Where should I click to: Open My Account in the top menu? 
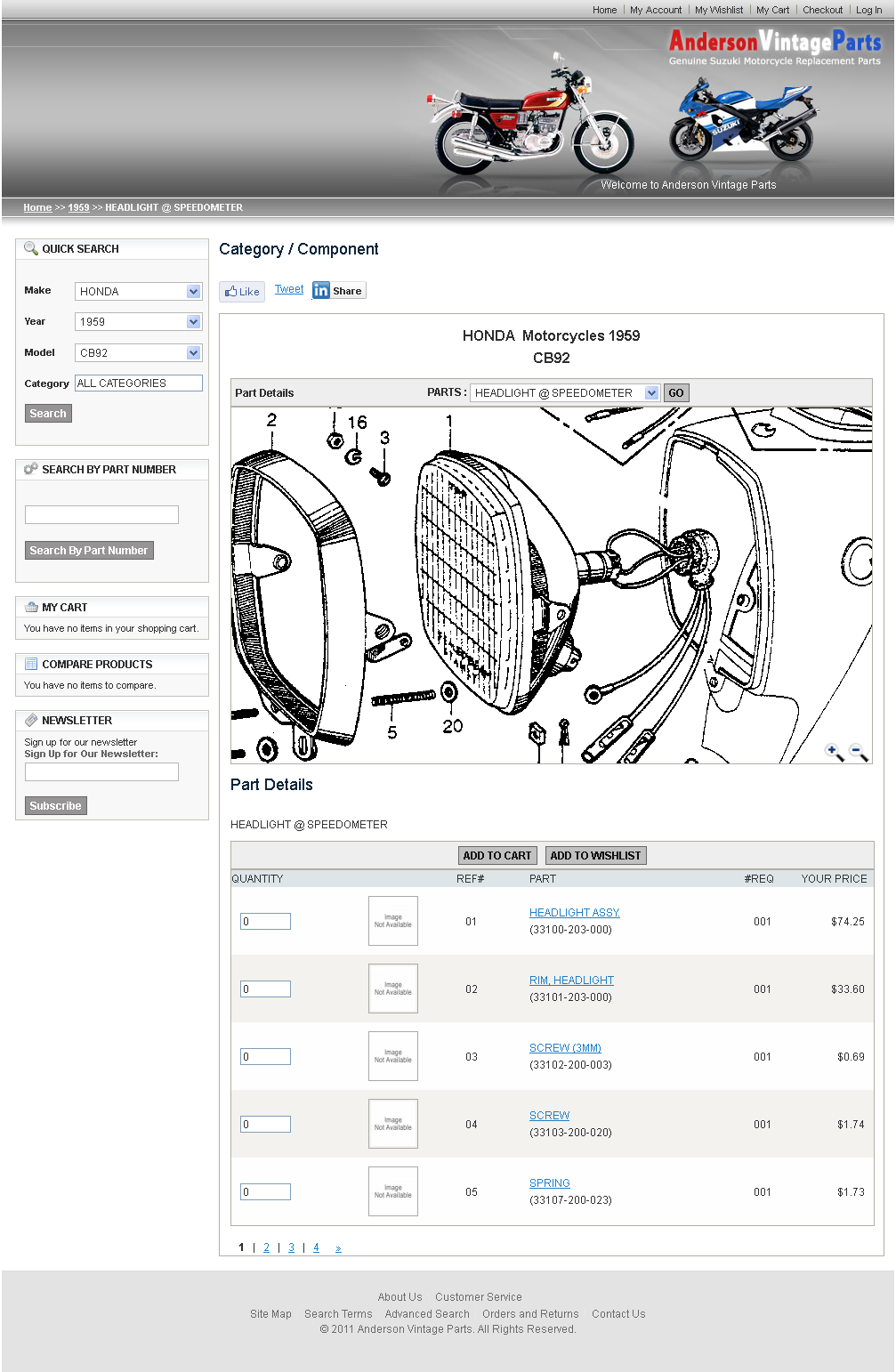point(656,10)
